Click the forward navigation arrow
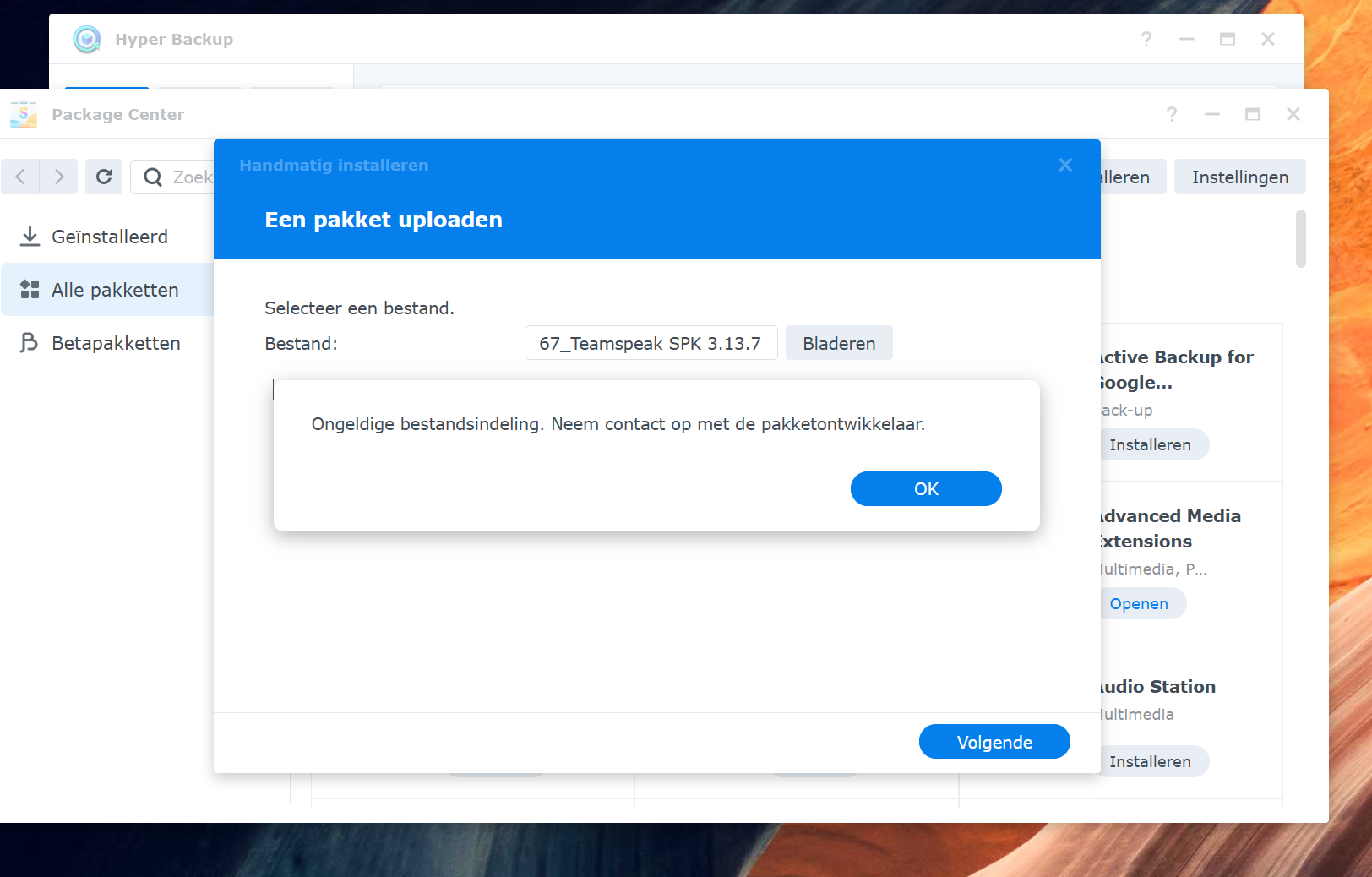 (58, 177)
